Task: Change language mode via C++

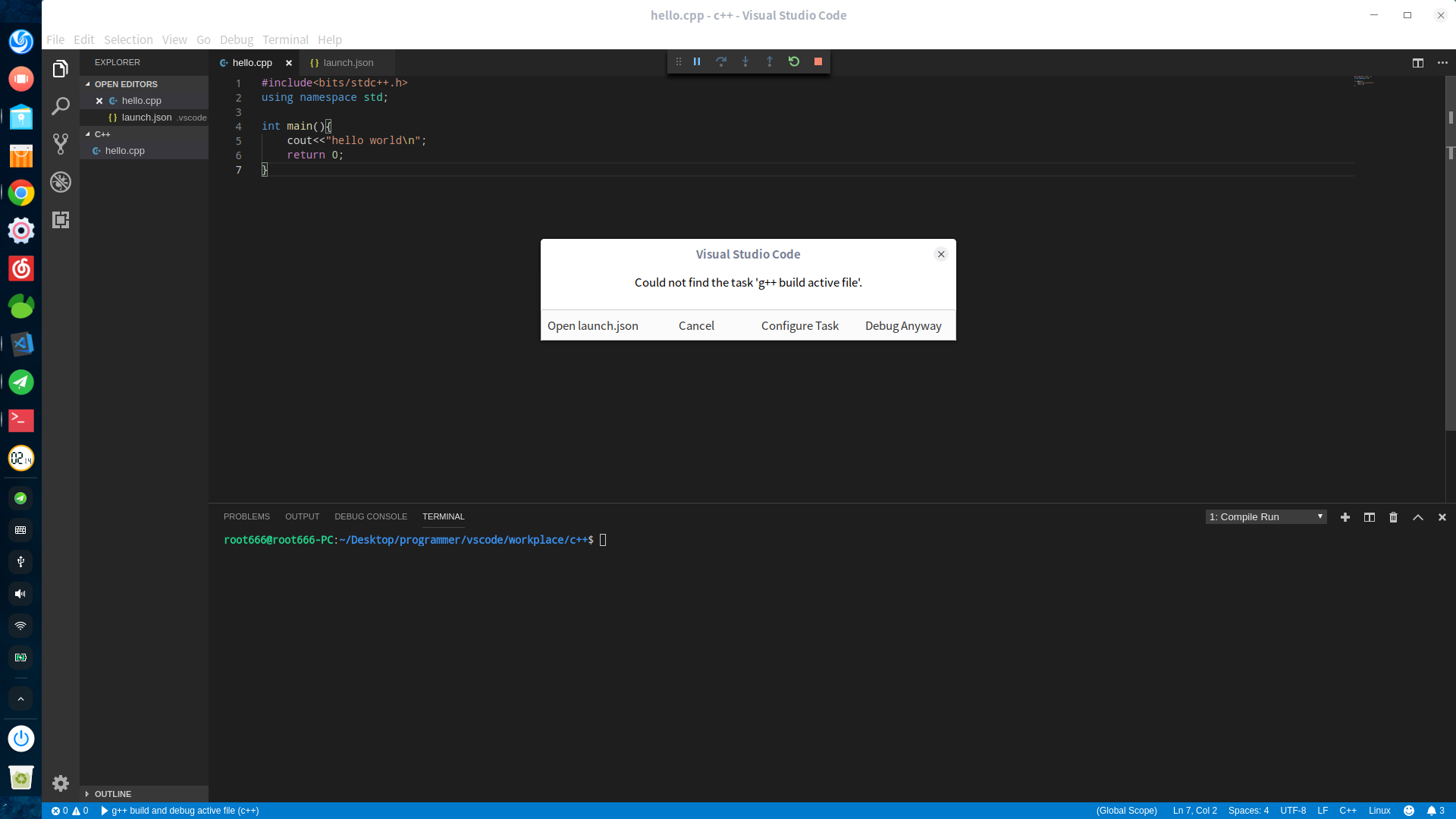Action: click(x=1348, y=811)
